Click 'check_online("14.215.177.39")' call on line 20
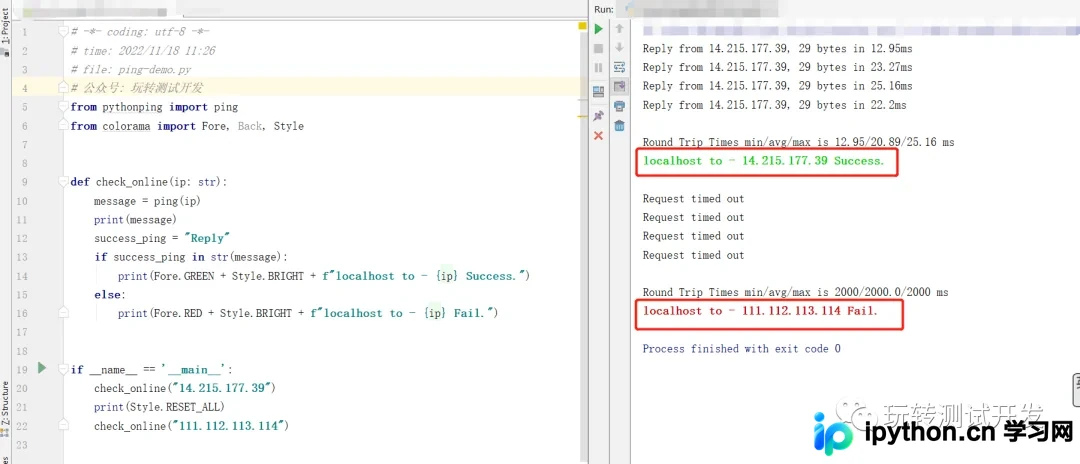 pos(185,388)
